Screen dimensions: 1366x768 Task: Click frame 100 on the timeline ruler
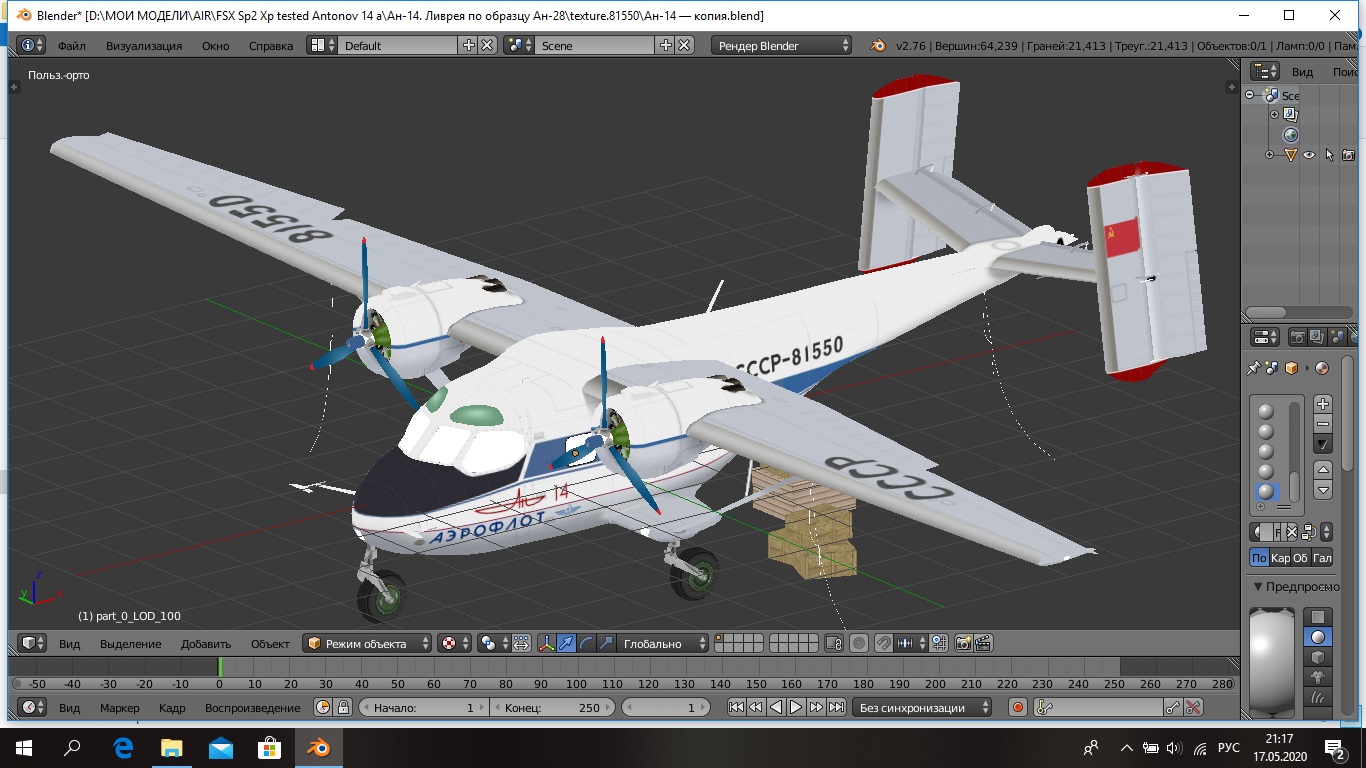(x=577, y=684)
